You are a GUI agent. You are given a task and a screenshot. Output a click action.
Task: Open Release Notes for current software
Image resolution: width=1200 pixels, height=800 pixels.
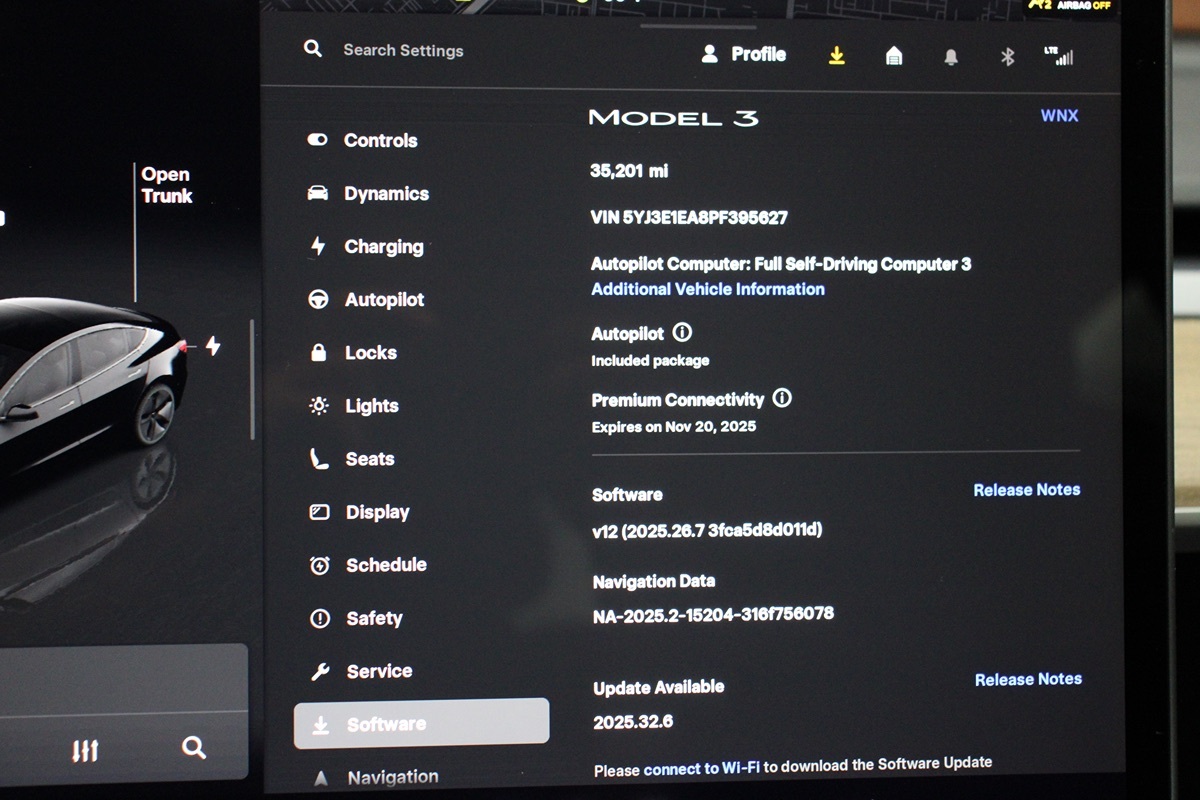[x=1026, y=490]
